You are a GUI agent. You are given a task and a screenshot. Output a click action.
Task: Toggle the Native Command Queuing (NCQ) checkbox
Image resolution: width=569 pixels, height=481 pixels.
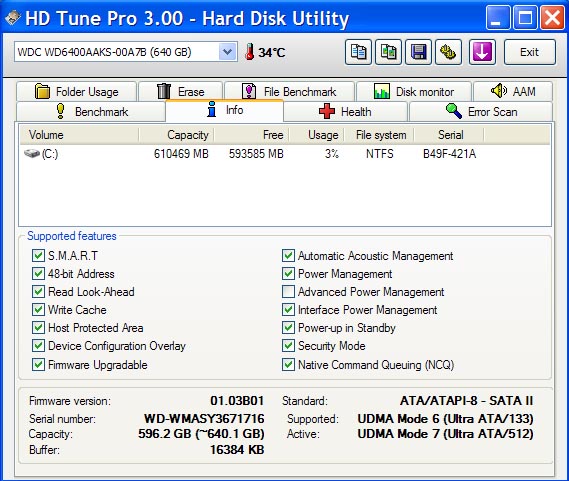pyautogui.click(x=288, y=364)
